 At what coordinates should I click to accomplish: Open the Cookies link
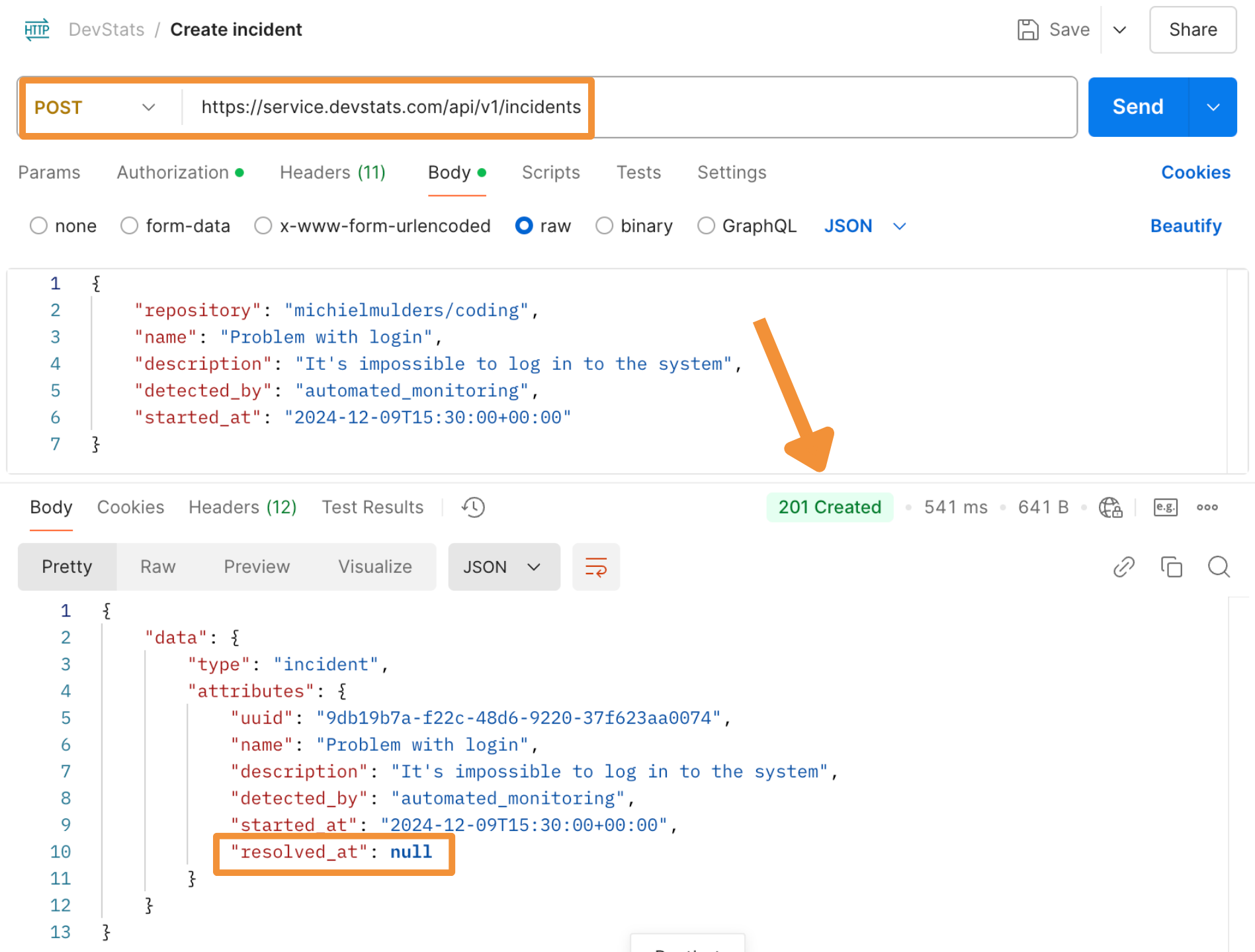pos(1195,173)
